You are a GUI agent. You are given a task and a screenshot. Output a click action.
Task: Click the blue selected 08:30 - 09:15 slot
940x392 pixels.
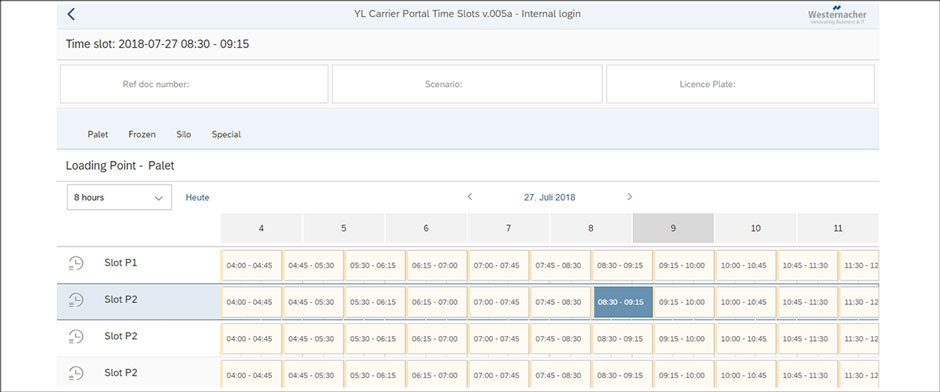click(x=623, y=302)
